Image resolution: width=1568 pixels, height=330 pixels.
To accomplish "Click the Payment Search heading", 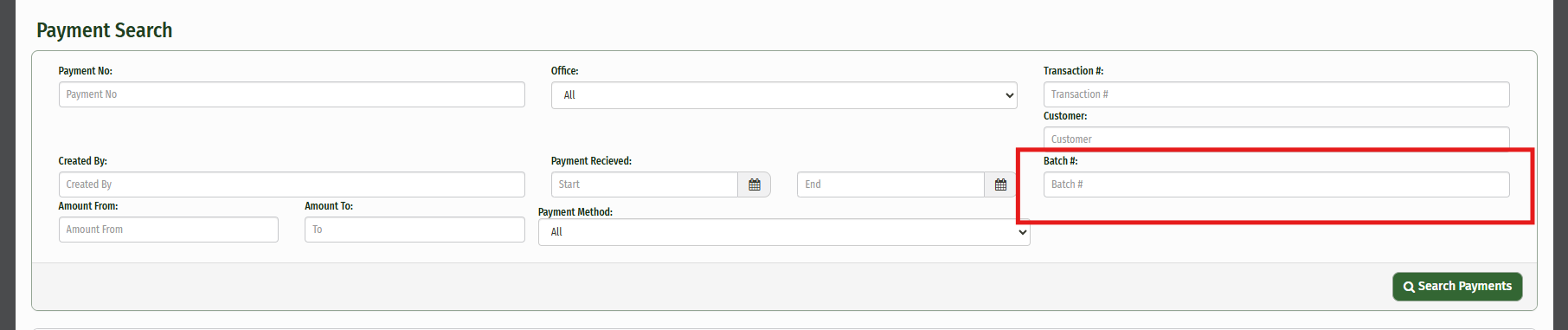I will click(104, 30).
